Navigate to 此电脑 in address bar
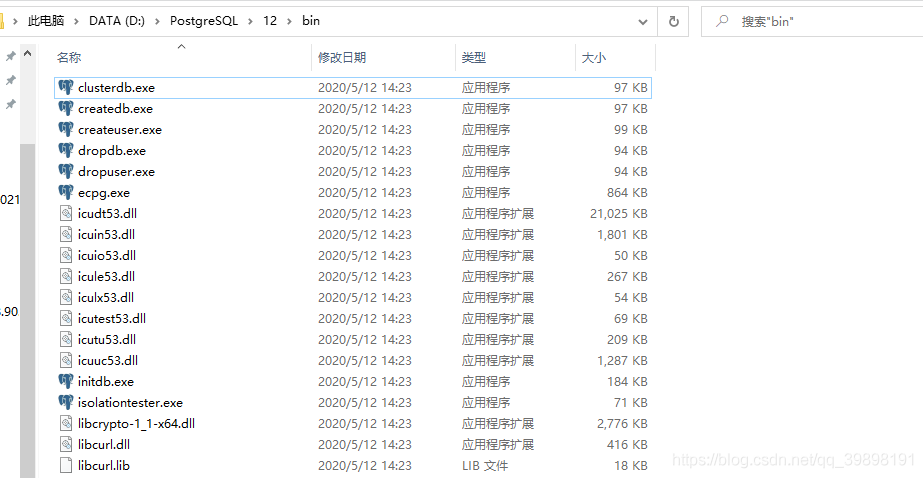Image resolution: width=923 pixels, height=478 pixels. (46, 21)
